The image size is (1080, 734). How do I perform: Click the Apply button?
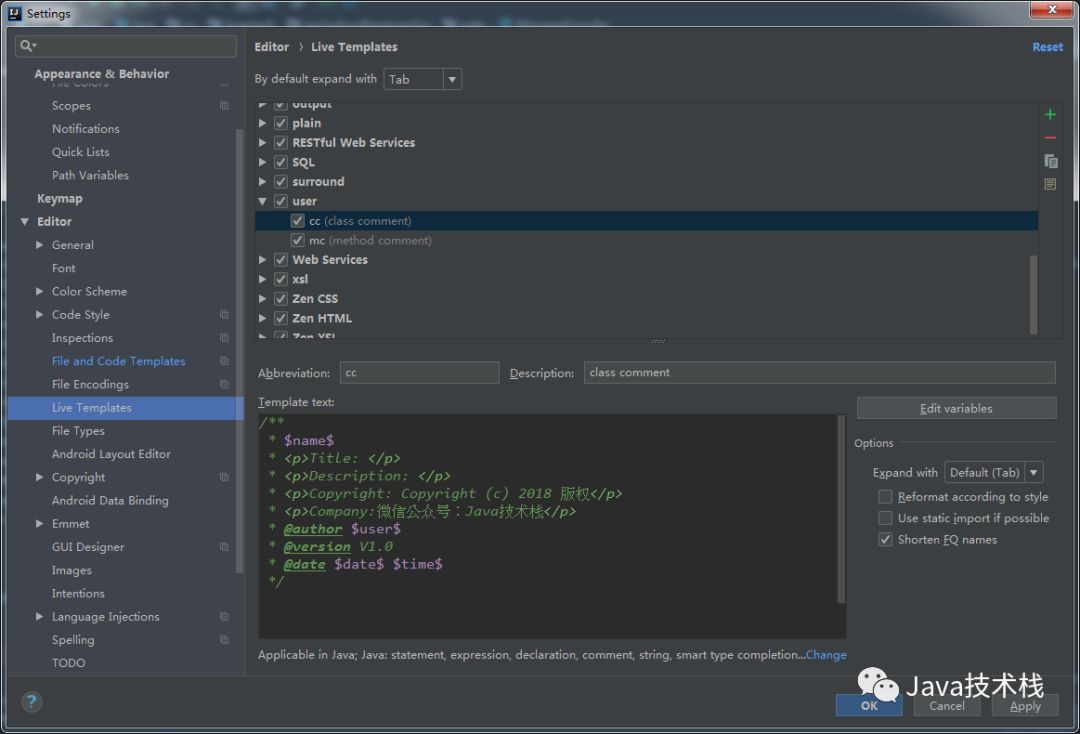(x=1025, y=706)
